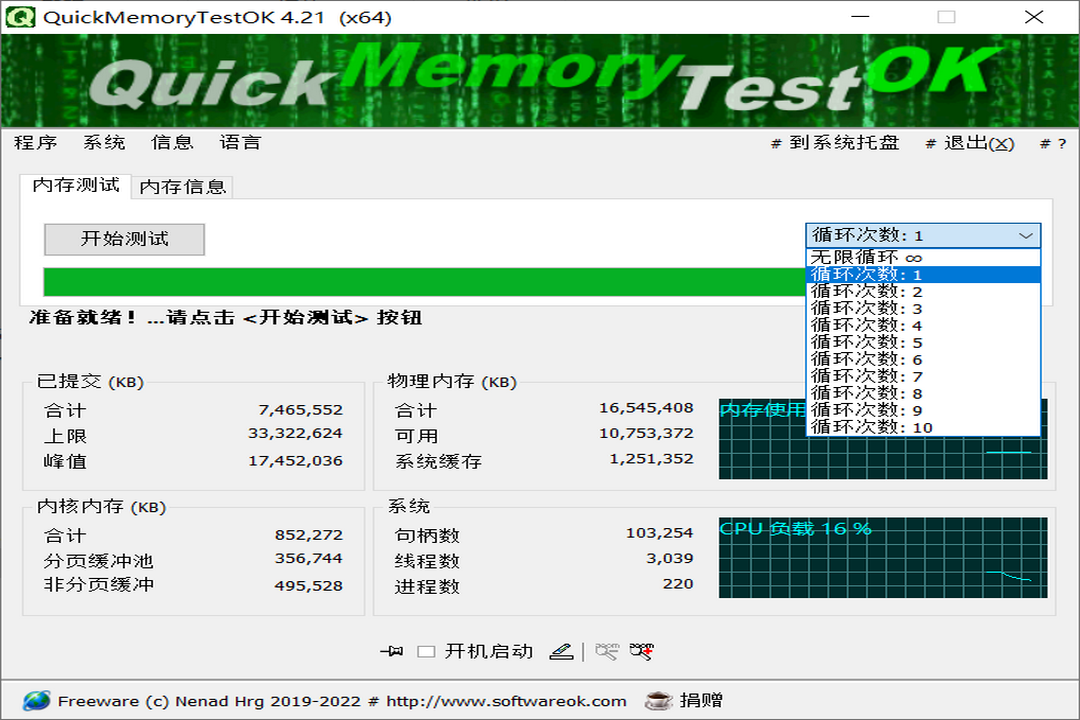Open the 语言 menu
The width and height of the screenshot is (1080, 720).
241,142
